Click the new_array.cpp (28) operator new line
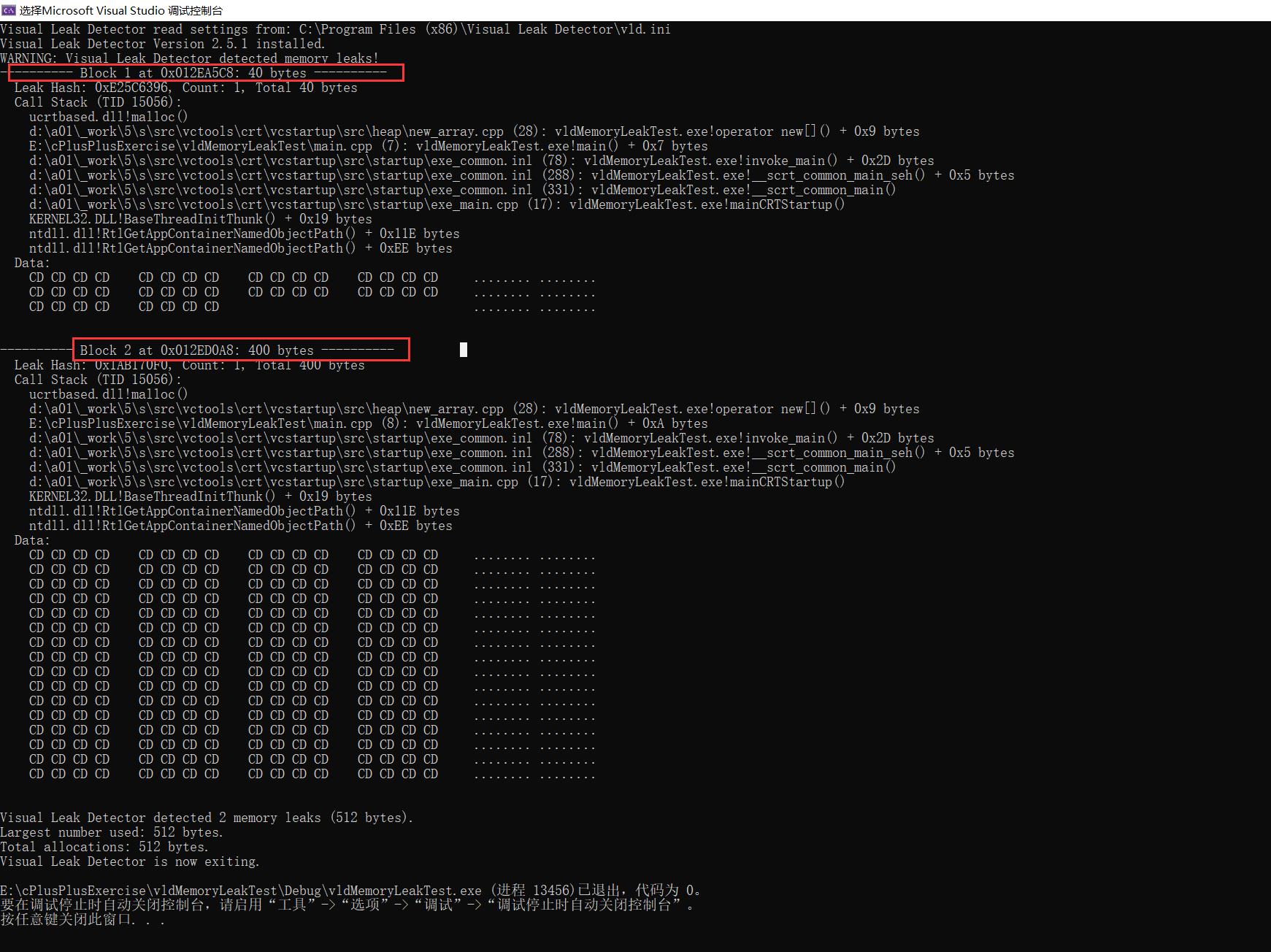 (x=475, y=131)
